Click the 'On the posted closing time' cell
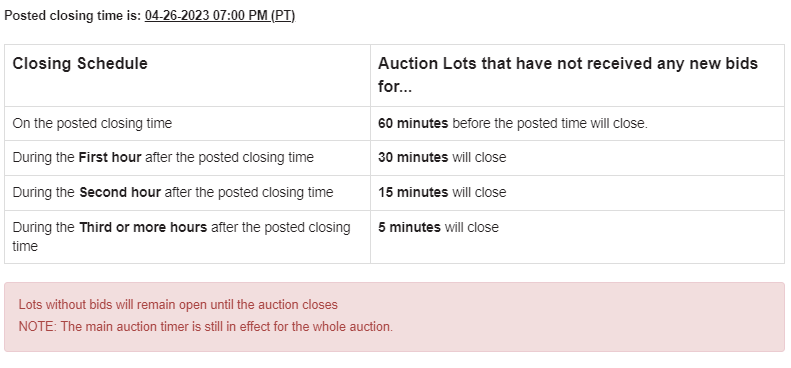This screenshot has height=368, width=791. [x=187, y=124]
